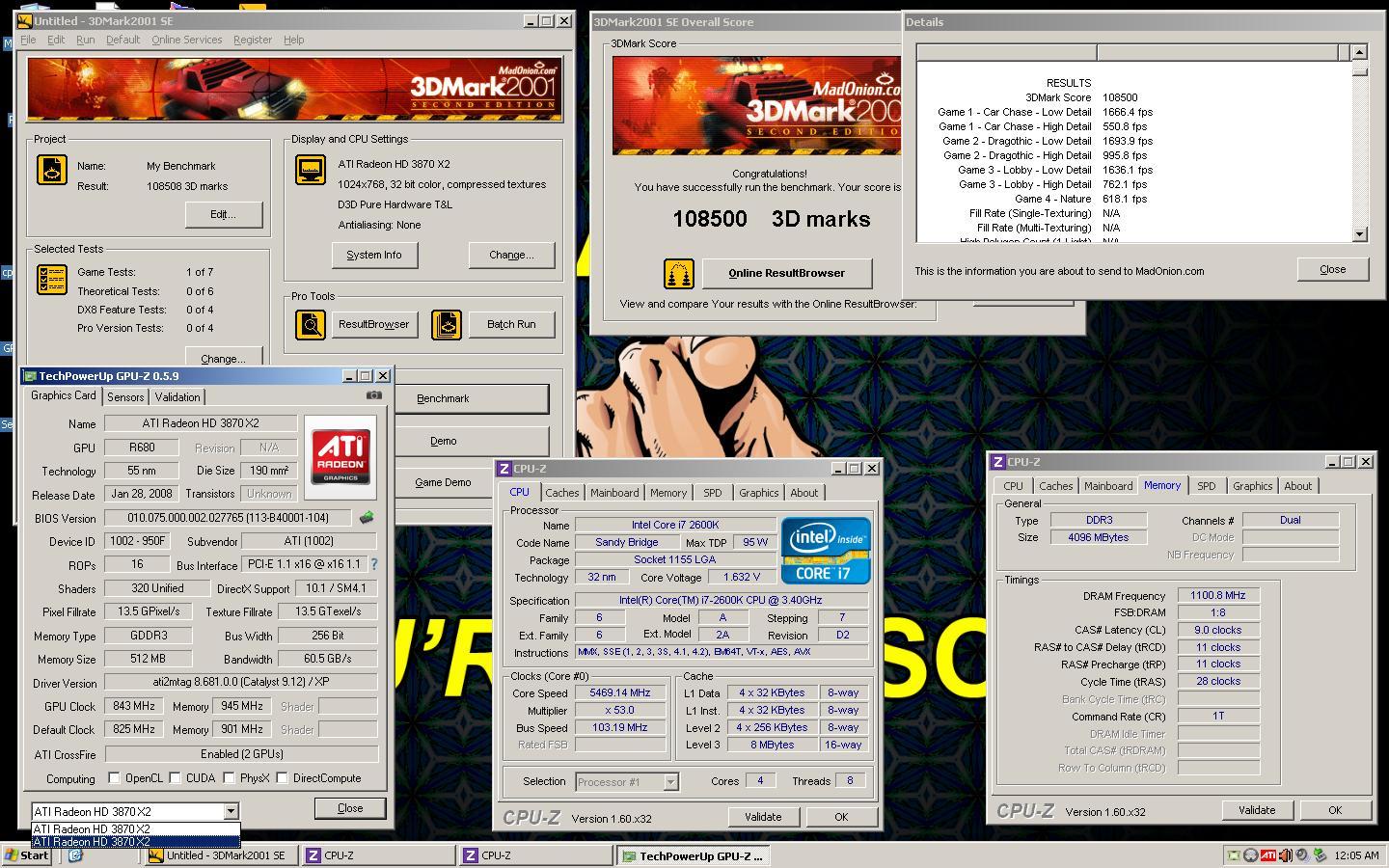Click the Internet Explorer quick launch icon

75,854
